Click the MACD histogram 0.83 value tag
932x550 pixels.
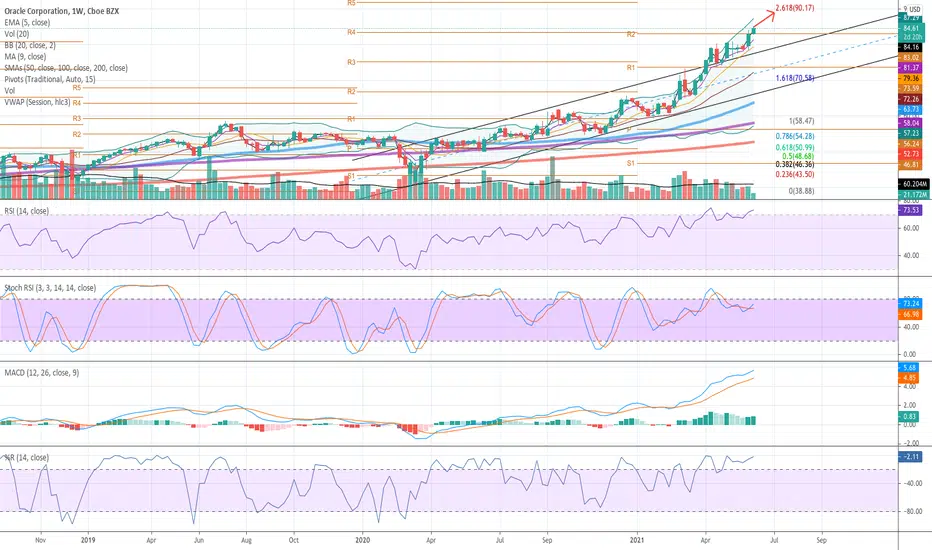pyautogui.click(x=909, y=417)
